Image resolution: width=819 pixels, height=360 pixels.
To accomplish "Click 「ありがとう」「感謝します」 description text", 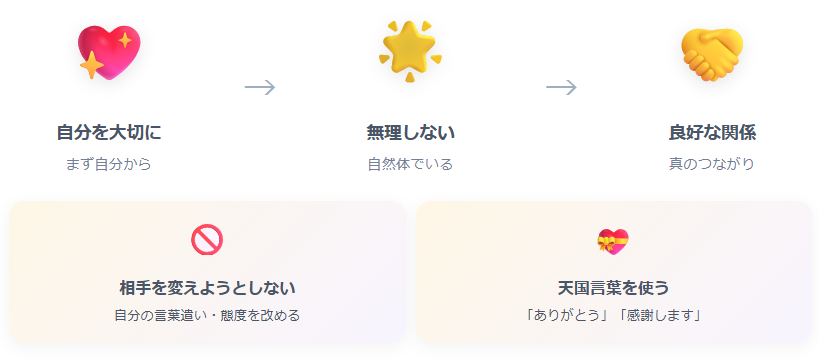I will (614, 316).
